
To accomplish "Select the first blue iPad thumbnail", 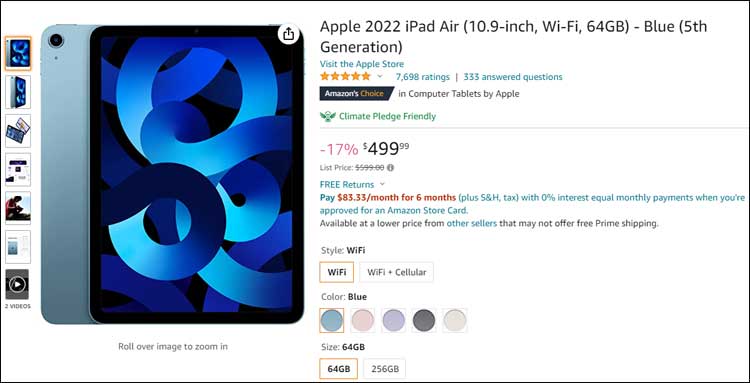I will (18, 54).
